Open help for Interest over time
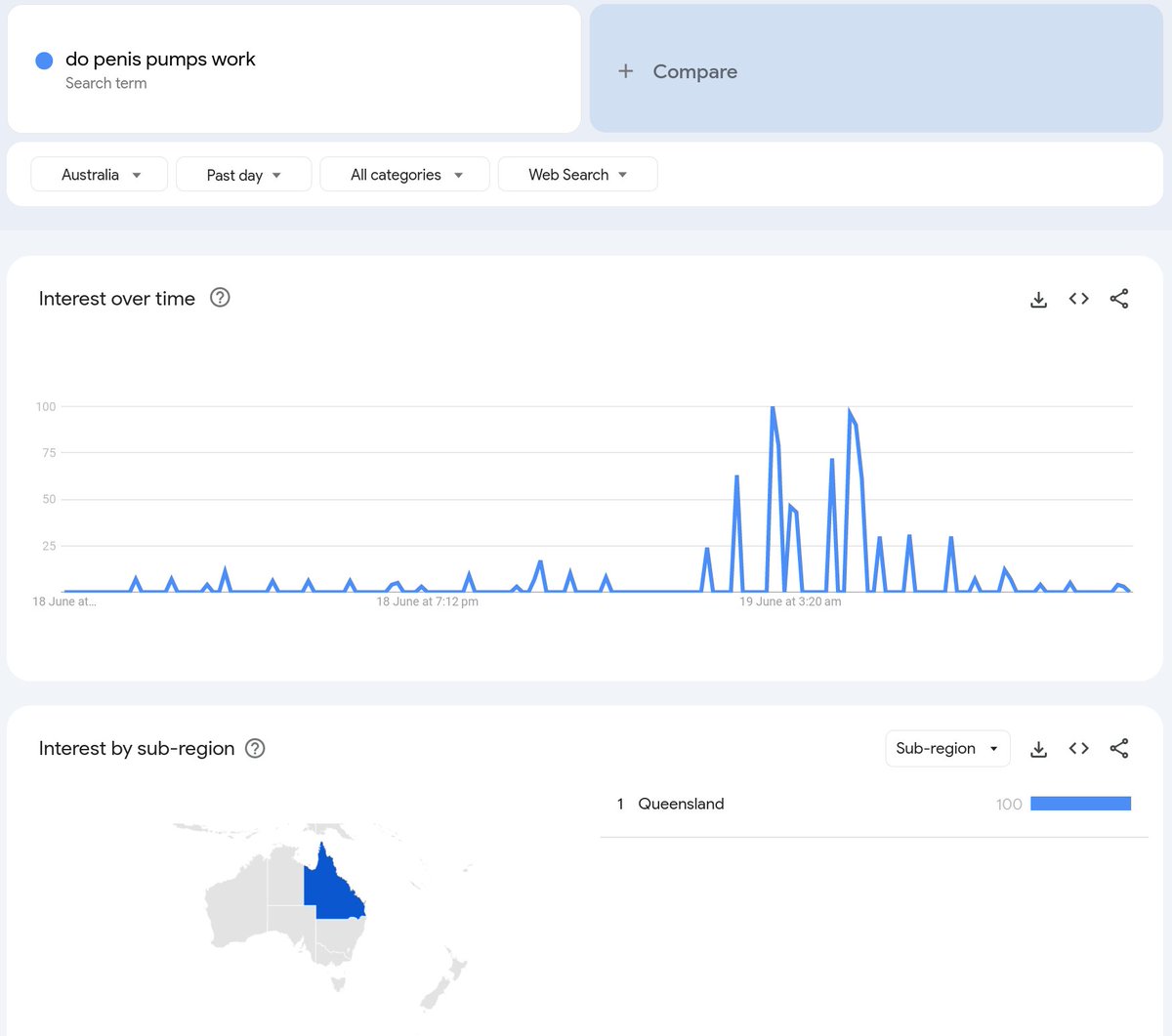This screenshot has height=1036, width=1172. (x=221, y=298)
